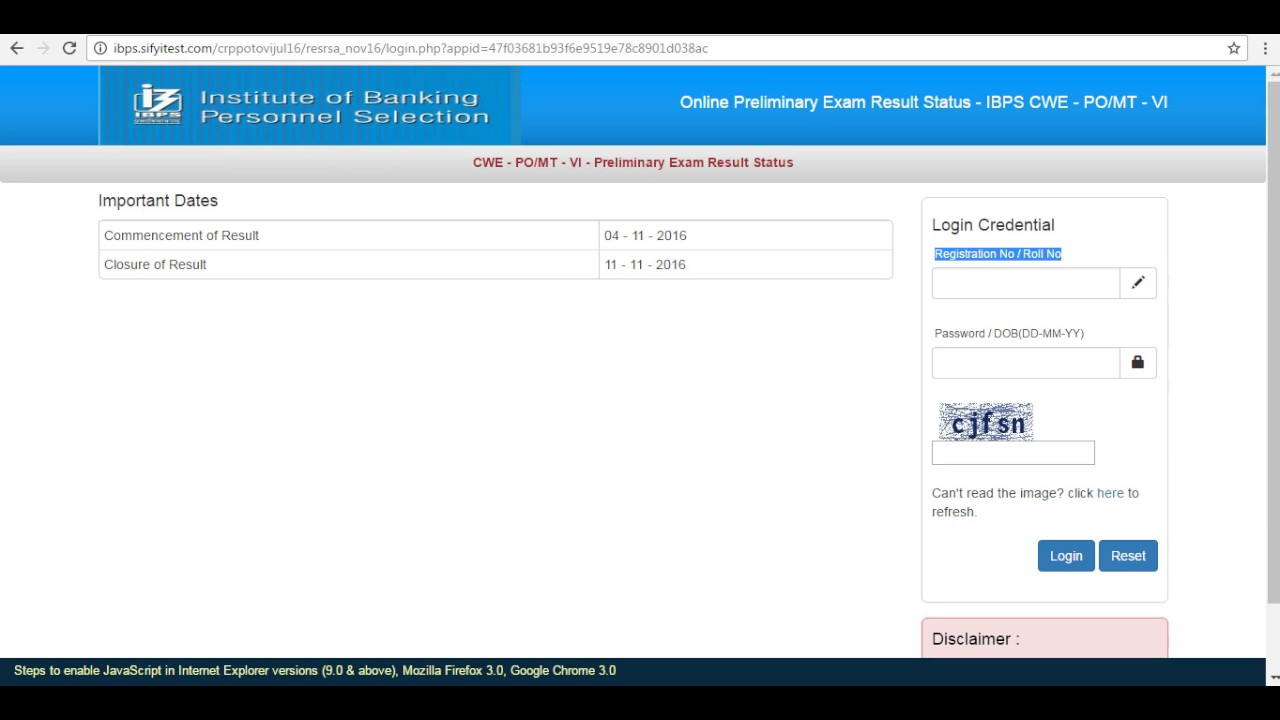Click the scrollbar down arrow
Viewport: 1280px width, 720px height.
point(1273,677)
